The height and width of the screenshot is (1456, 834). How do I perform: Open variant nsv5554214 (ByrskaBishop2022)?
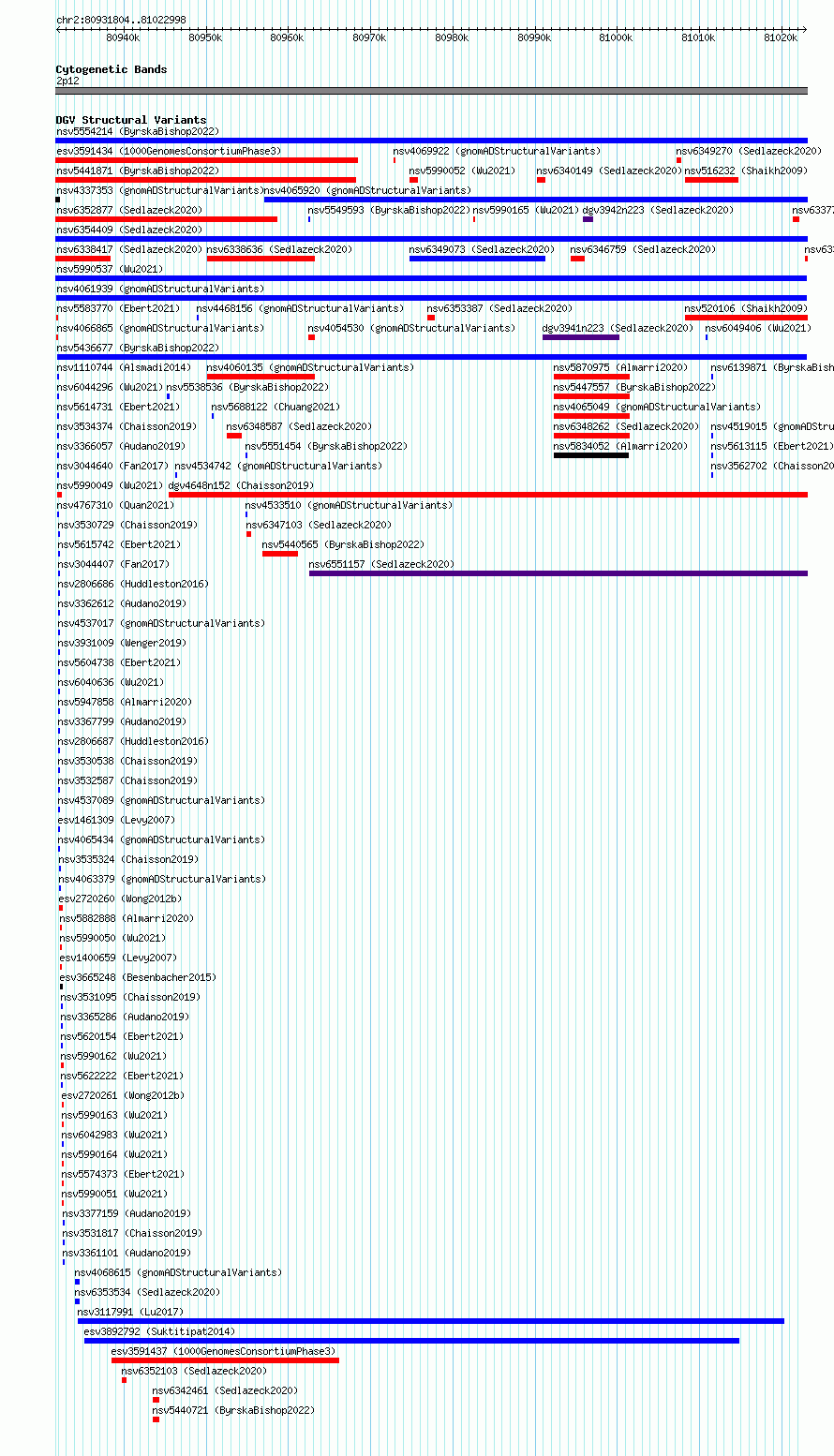[138, 131]
